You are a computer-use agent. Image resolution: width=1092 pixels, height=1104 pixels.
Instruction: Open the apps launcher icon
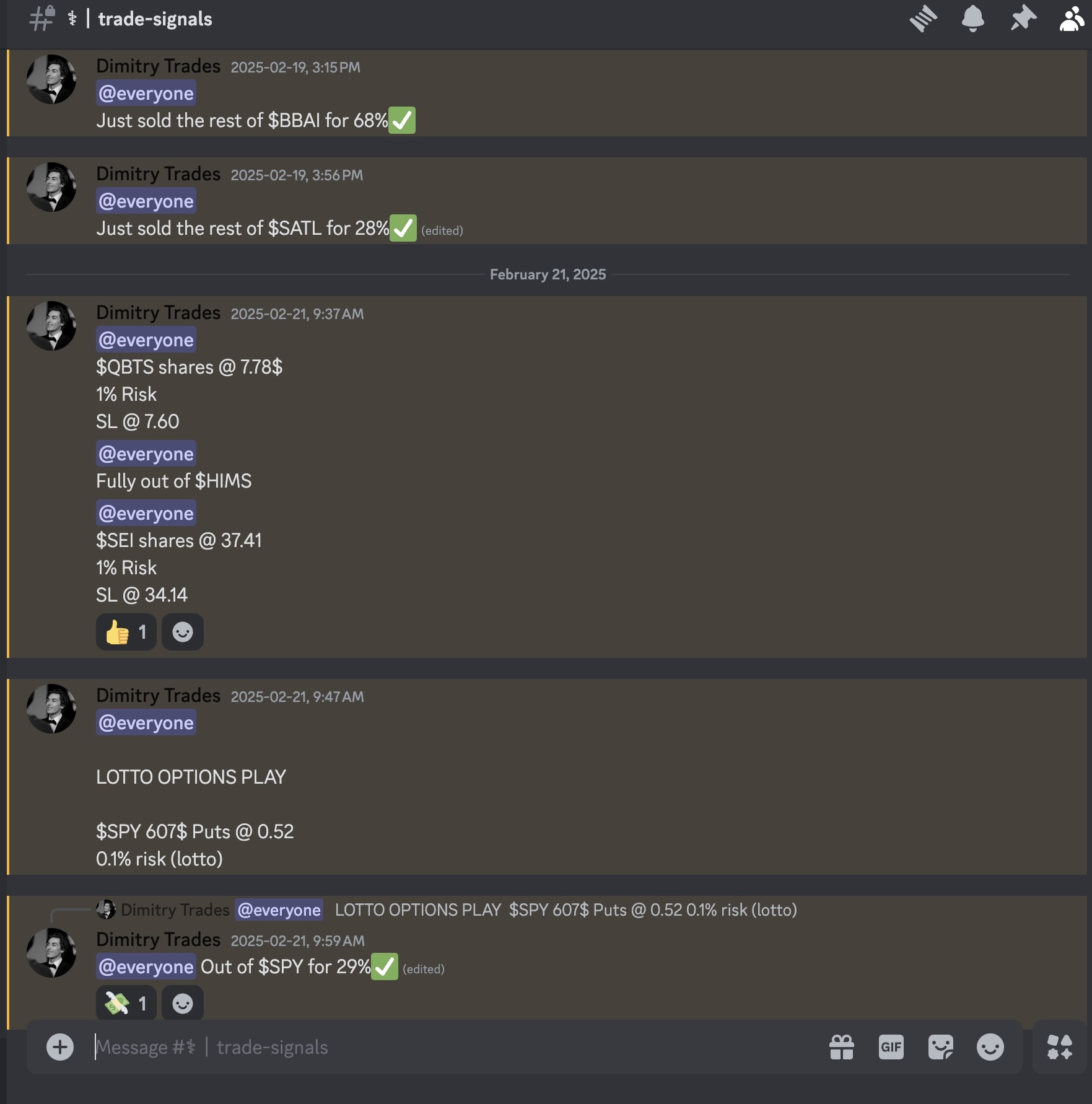1060,1047
